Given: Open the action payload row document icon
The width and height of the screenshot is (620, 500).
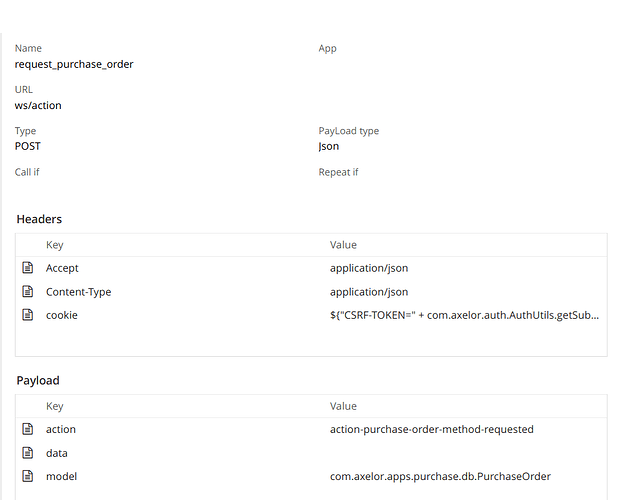Looking at the screenshot, I should tap(28, 429).
